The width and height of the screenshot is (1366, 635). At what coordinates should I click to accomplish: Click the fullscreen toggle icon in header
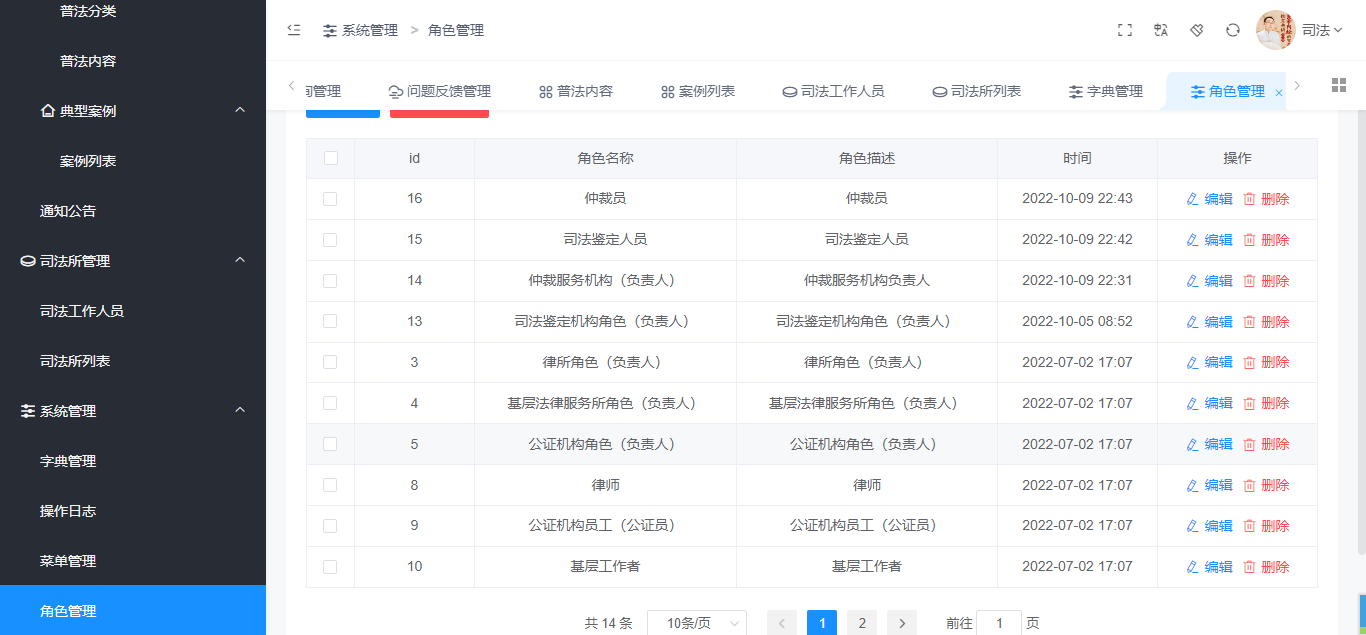coord(1125,30)
